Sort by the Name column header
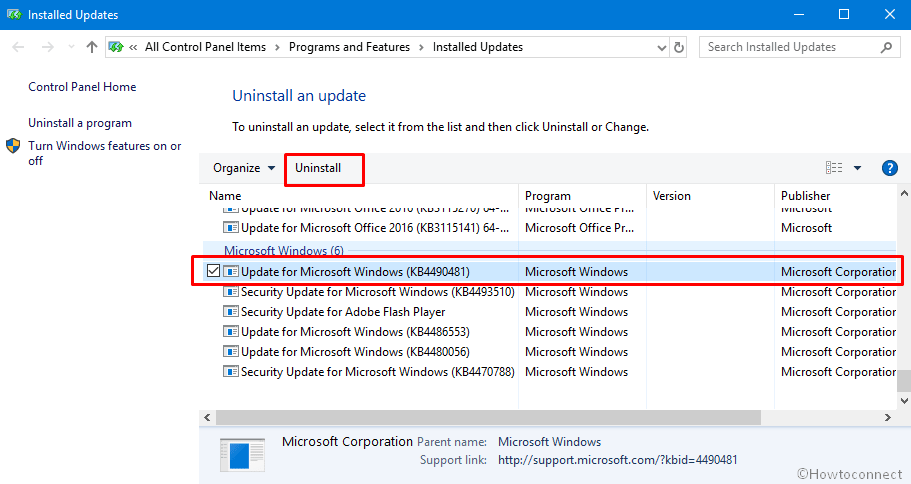 click(225, 196)
